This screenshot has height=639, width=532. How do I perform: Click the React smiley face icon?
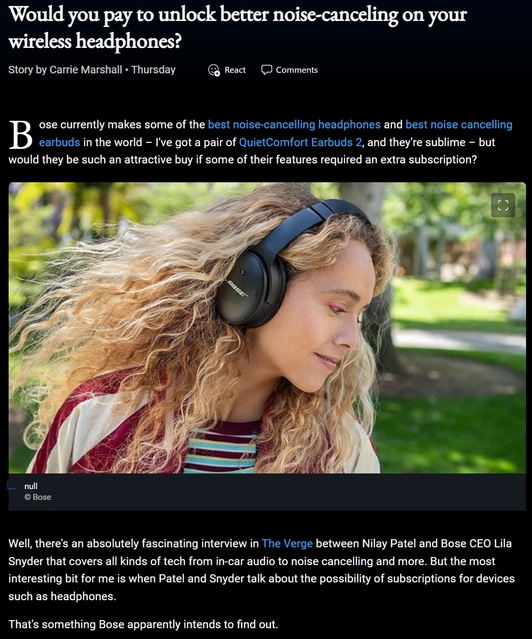coord(214,70)
